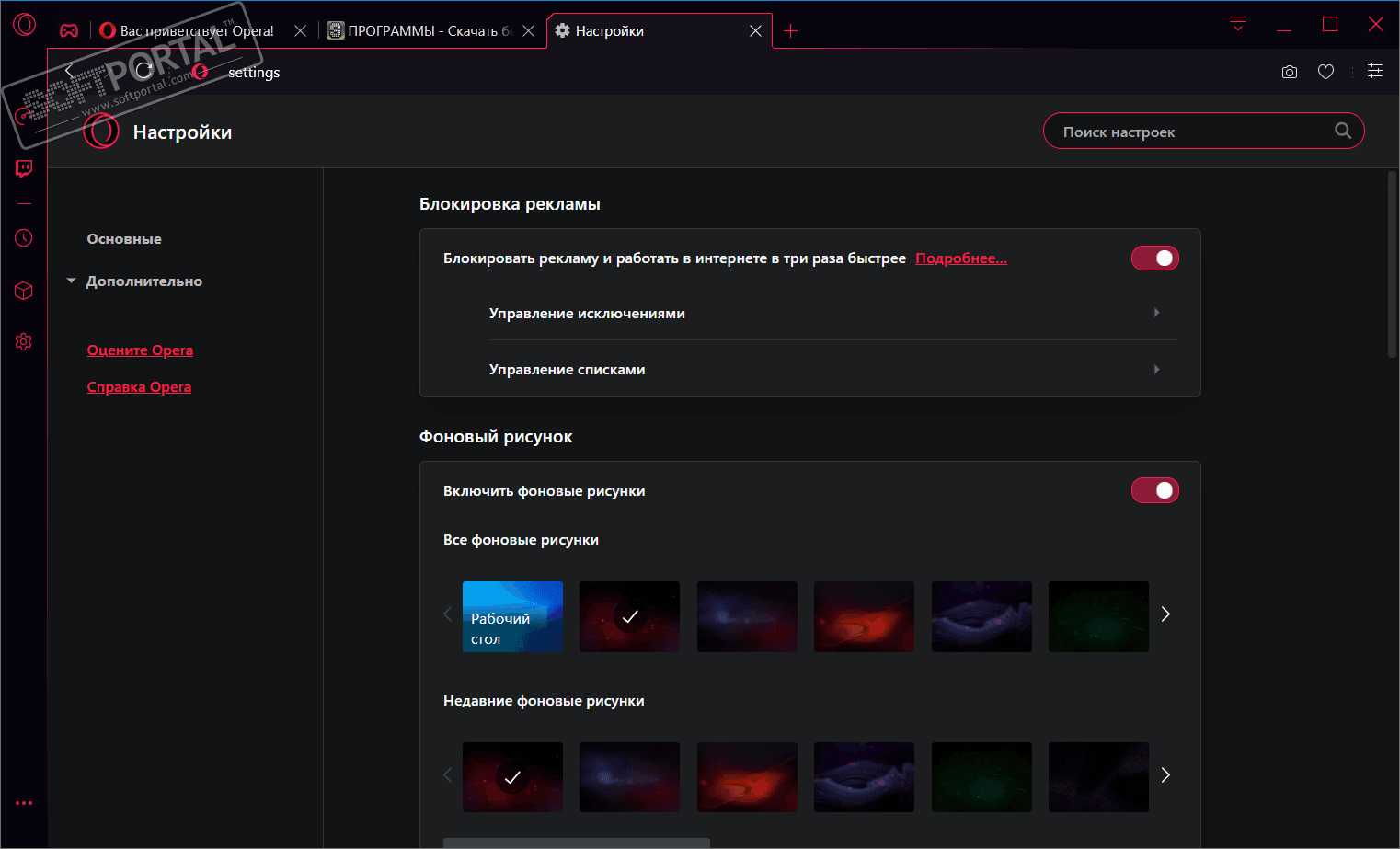Choose dark green wallpaper in 'Все фоновые рисунки'
This screenshot has width=1400, height=849.
(1098, 616)
